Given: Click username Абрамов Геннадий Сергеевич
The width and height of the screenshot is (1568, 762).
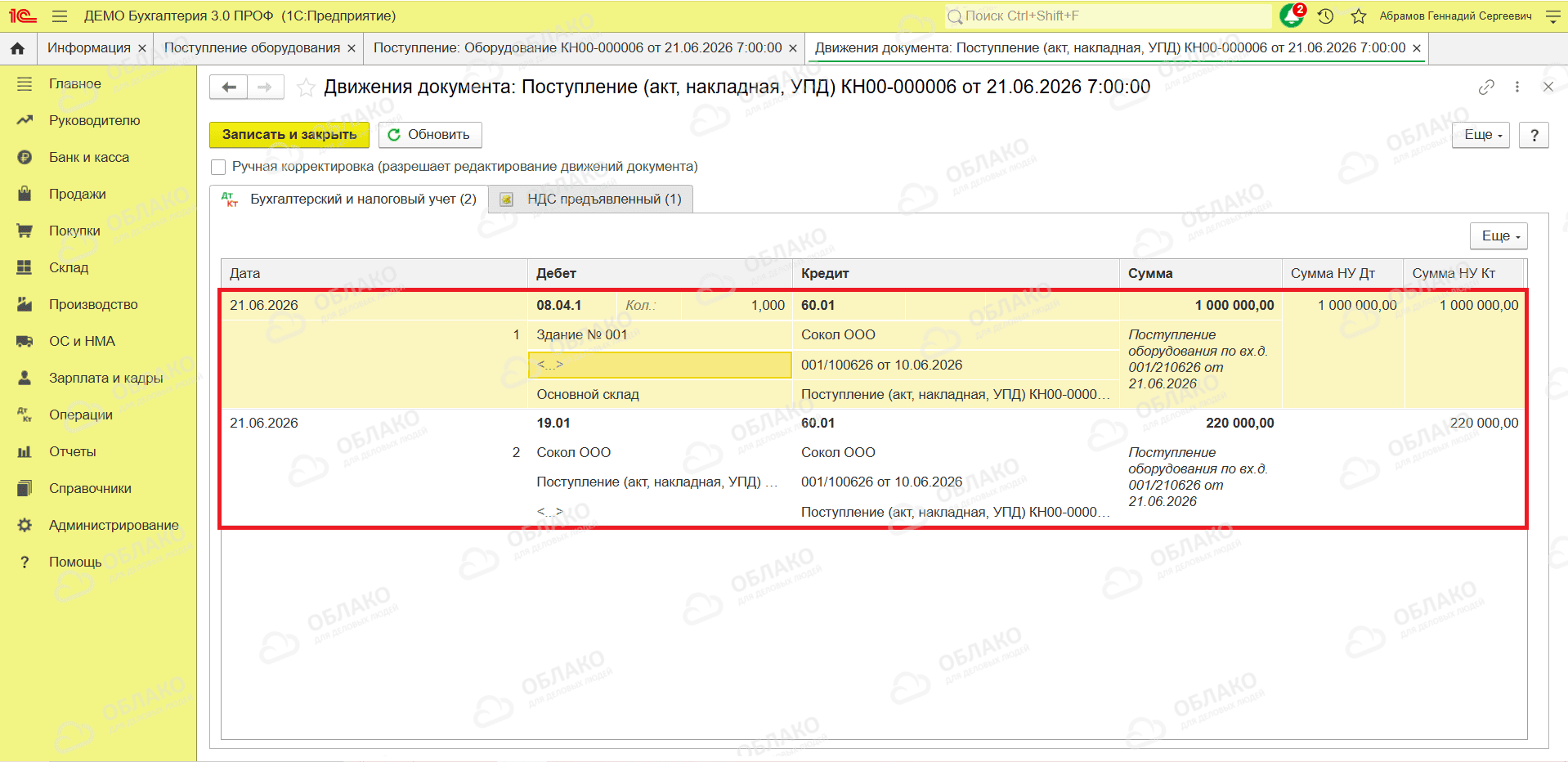Looking at the screenshot, I should point(1455,16).
